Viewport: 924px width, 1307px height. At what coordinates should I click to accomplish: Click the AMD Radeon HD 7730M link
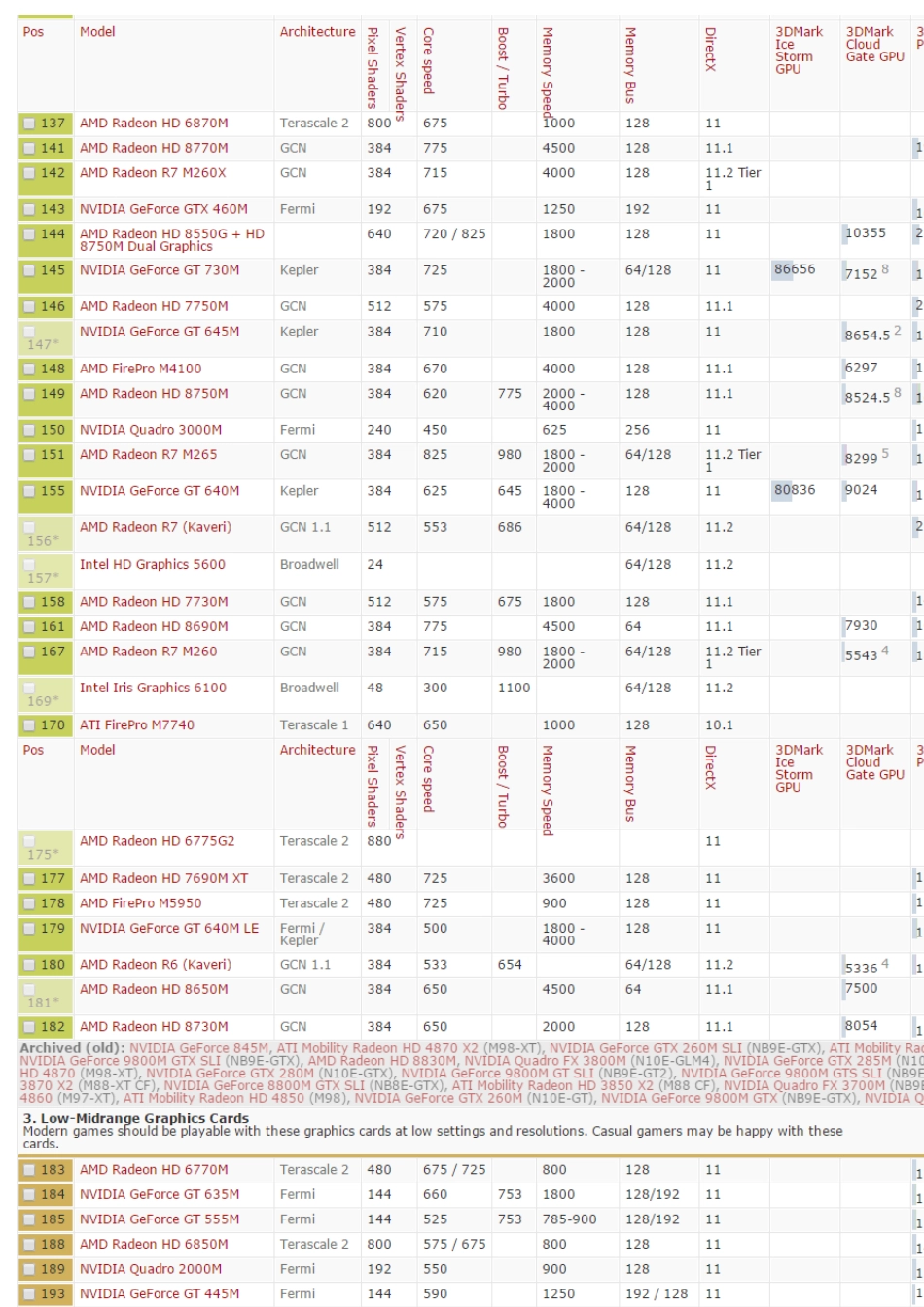tap(154, 602)
